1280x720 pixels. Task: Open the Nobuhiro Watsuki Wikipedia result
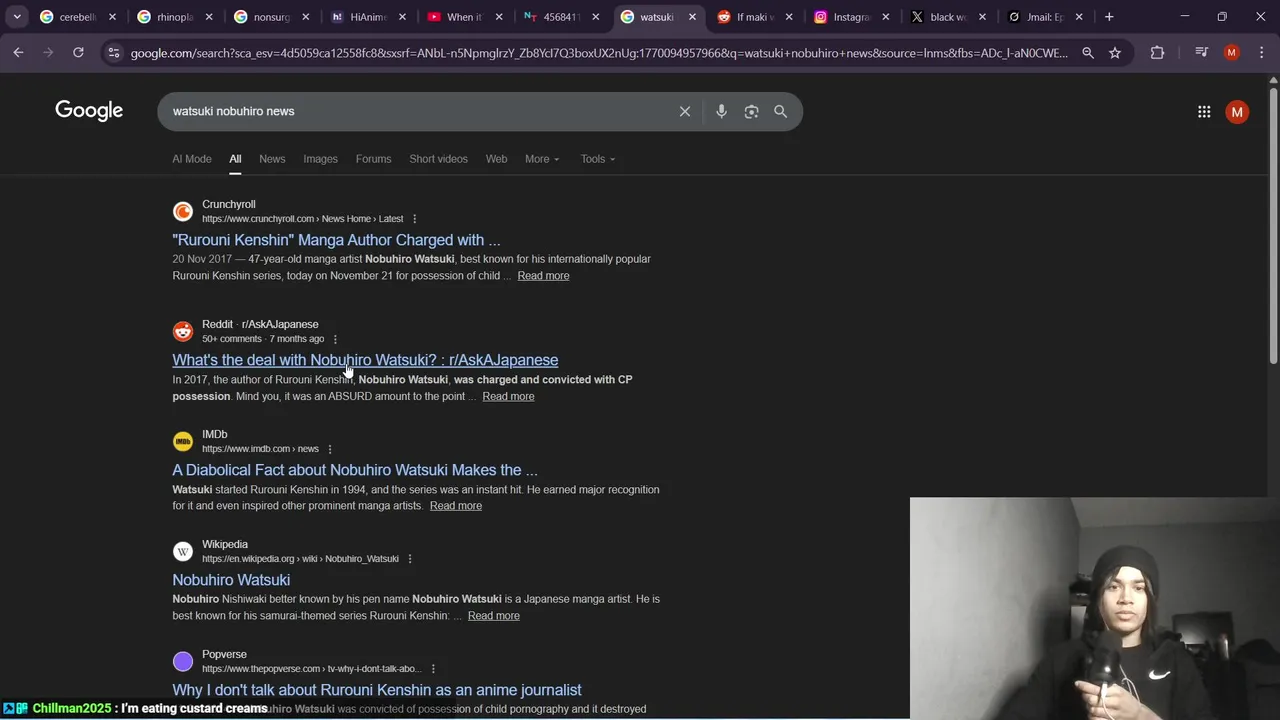pos(231,580)
